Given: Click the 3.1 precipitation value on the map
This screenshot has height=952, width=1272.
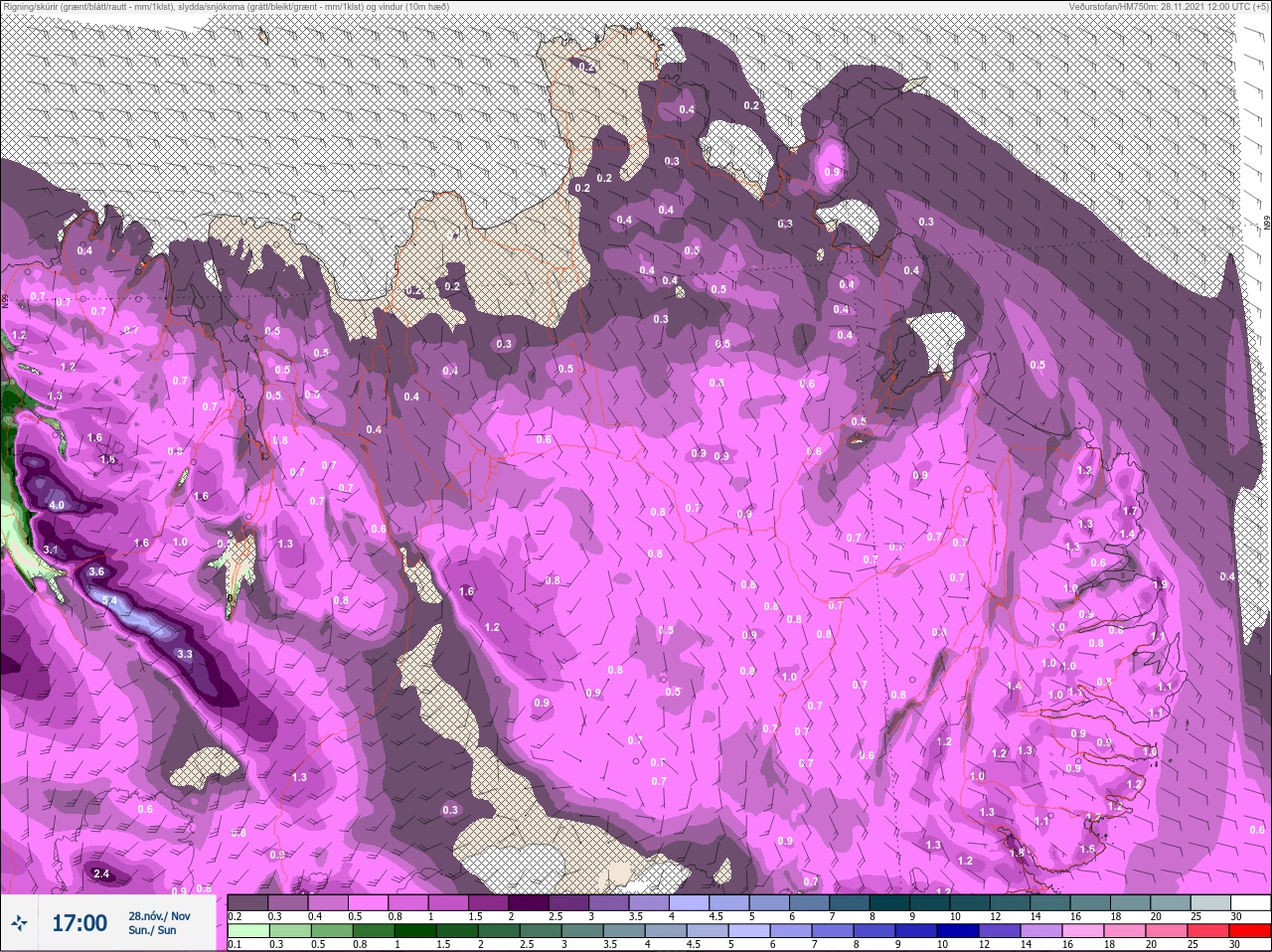Looking at the screenshot, I should click(52, 550).
